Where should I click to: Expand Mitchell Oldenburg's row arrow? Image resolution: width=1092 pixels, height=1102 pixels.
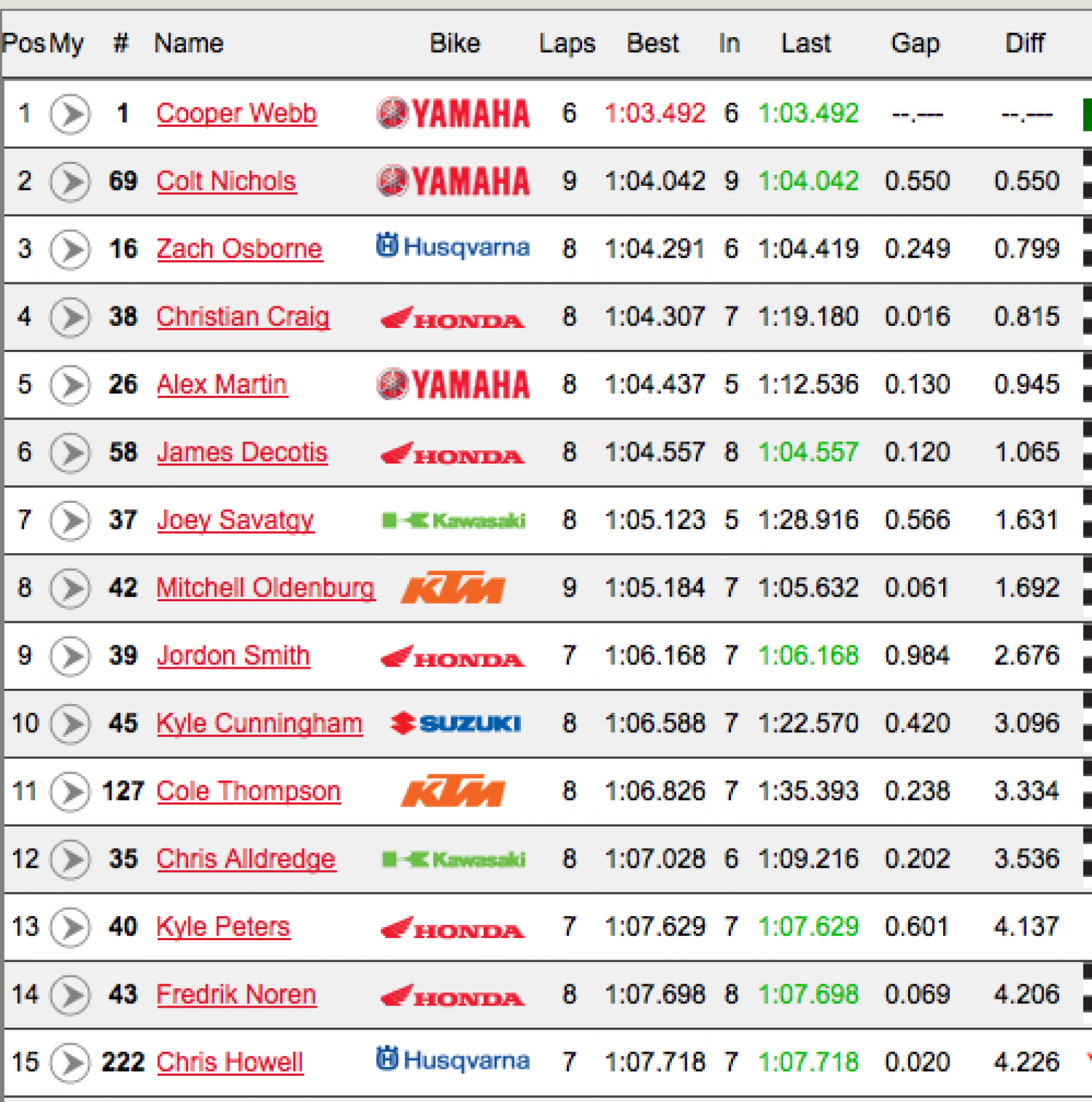point(70,588)
